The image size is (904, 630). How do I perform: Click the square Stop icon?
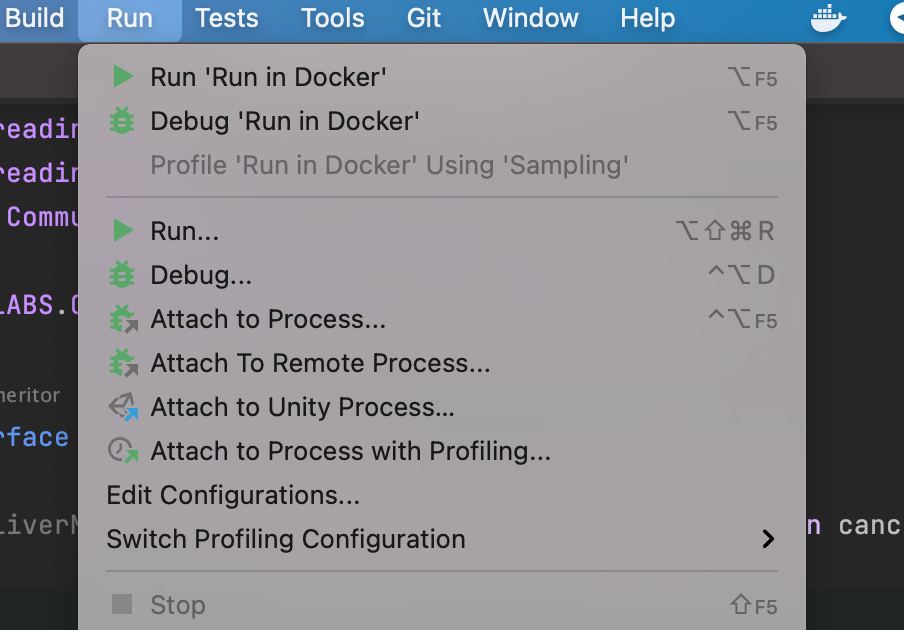pos(122,604)
